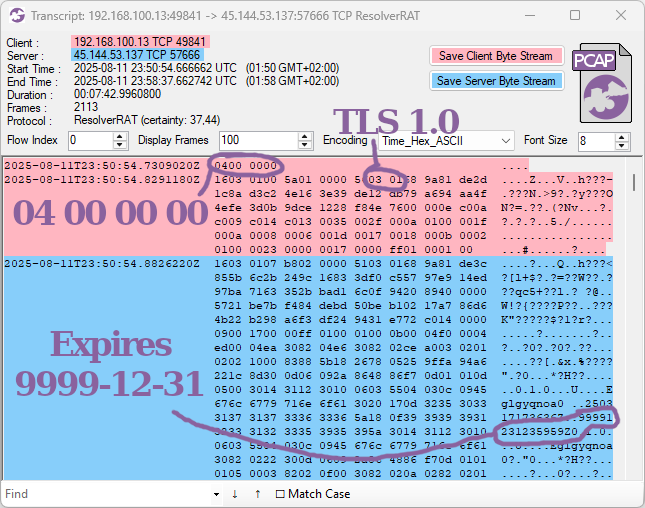Decrease the Flow Index value

[119, 145]
